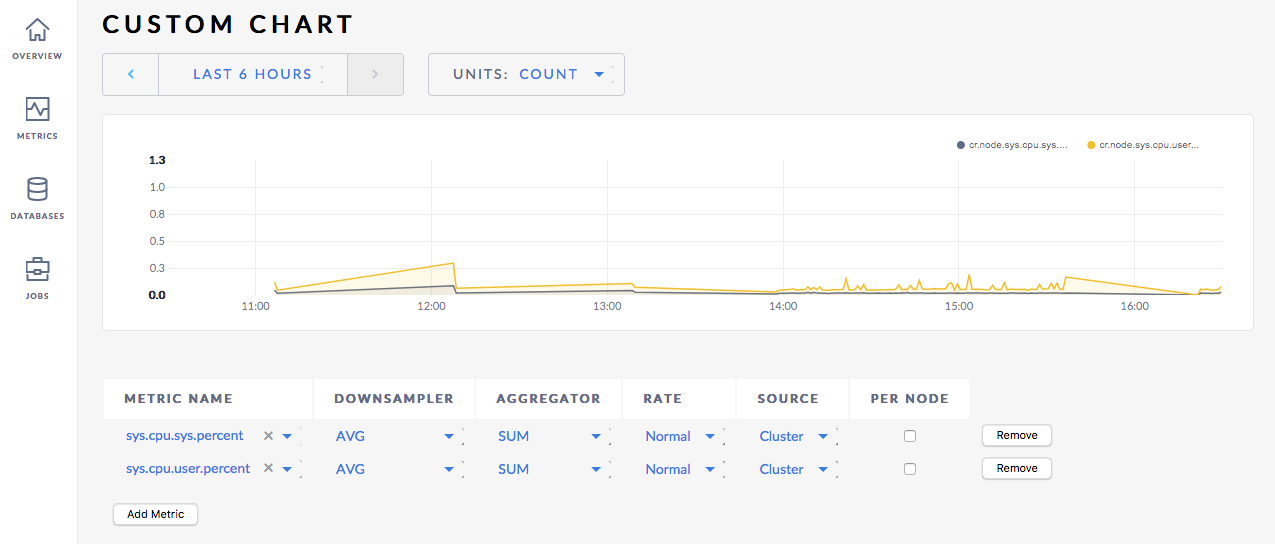This screenshot has width=1275, height=544.
Task: Remove the sys.cpu.sys.percent metric row
Action: [x=1016, y=435]
